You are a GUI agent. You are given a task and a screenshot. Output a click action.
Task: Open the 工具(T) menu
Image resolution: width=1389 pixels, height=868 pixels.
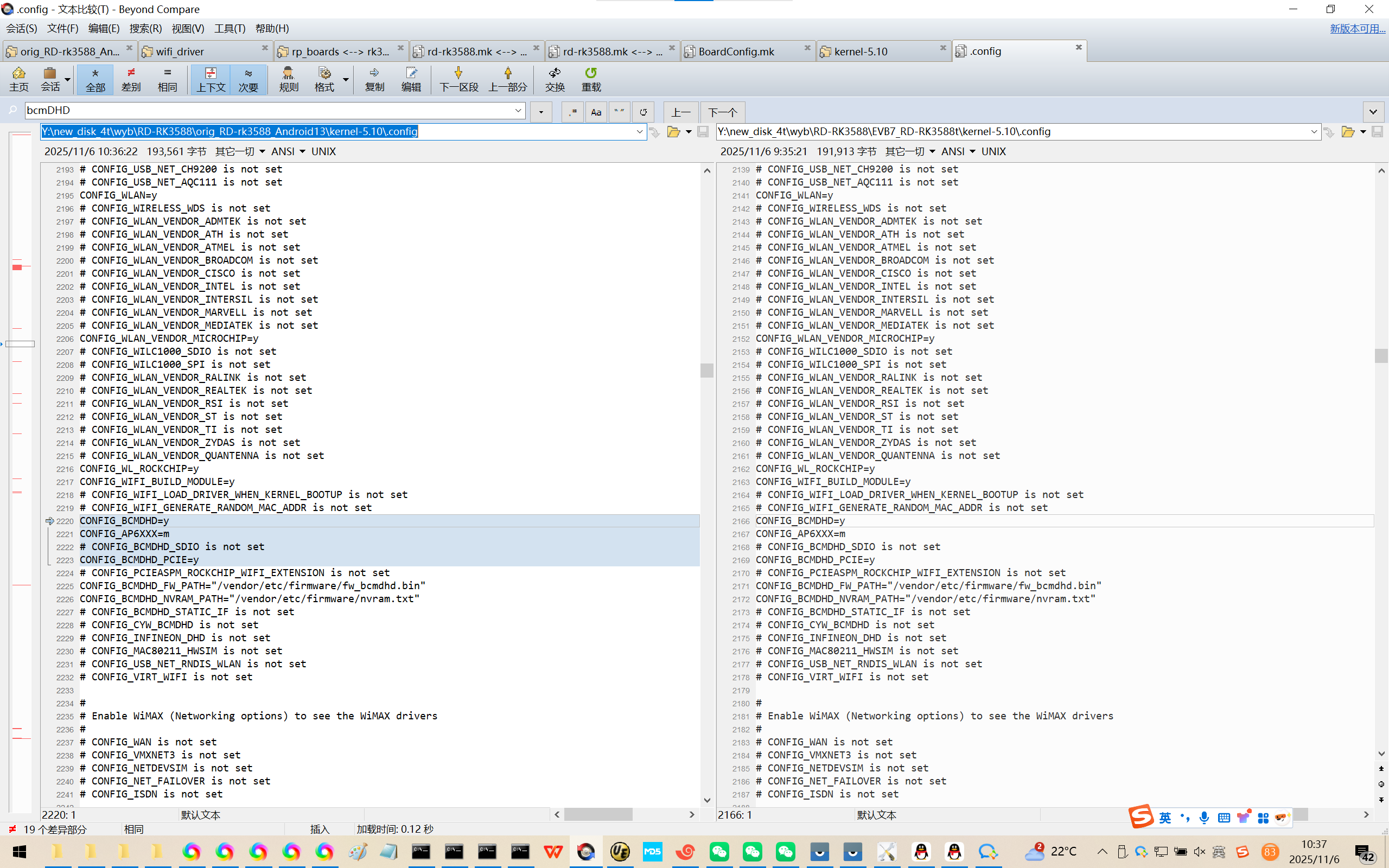[230, 28]
